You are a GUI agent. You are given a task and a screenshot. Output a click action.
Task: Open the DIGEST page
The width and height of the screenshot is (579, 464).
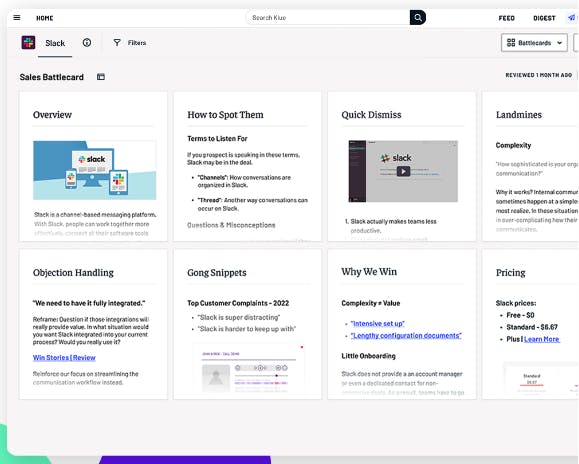[544, 18]
